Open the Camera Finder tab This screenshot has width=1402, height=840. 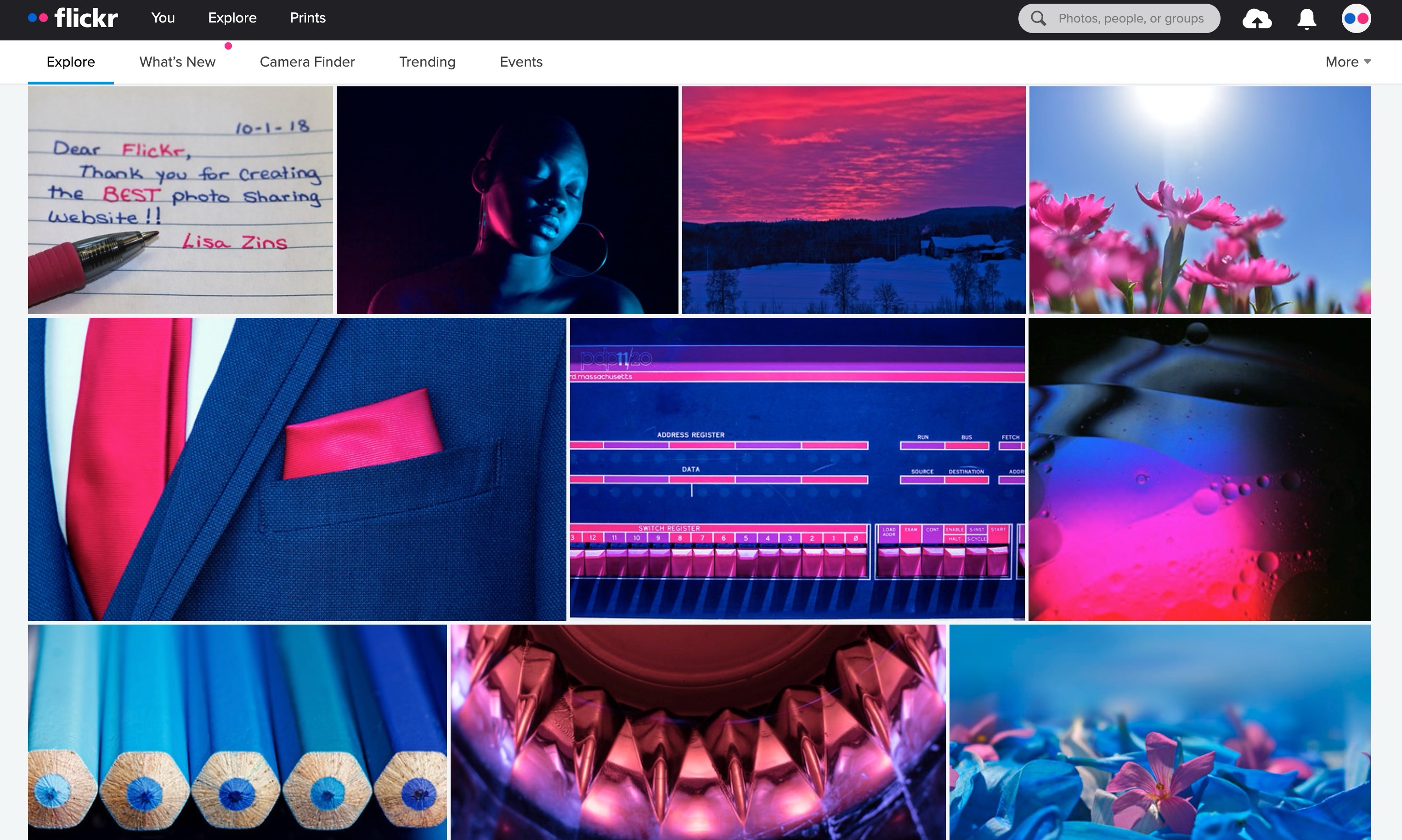coord(307,62)
